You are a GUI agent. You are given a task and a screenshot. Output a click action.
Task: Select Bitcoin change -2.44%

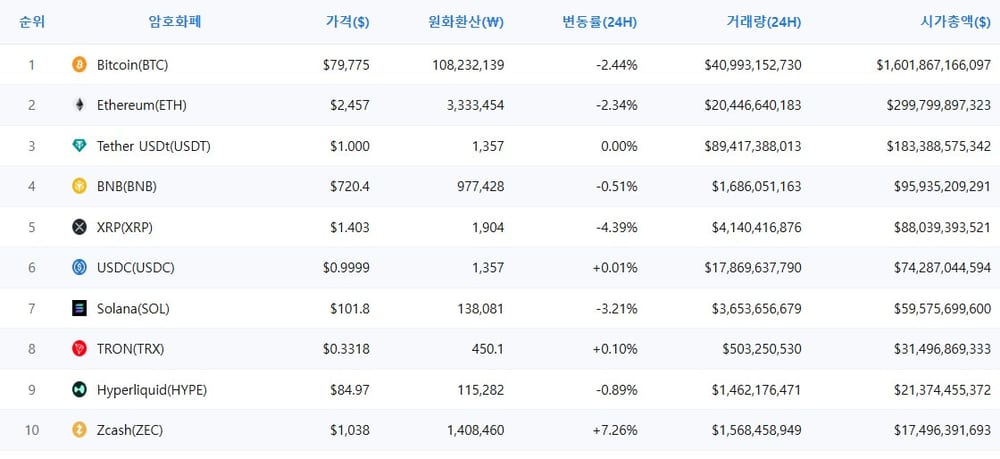[x=616, y=65]
